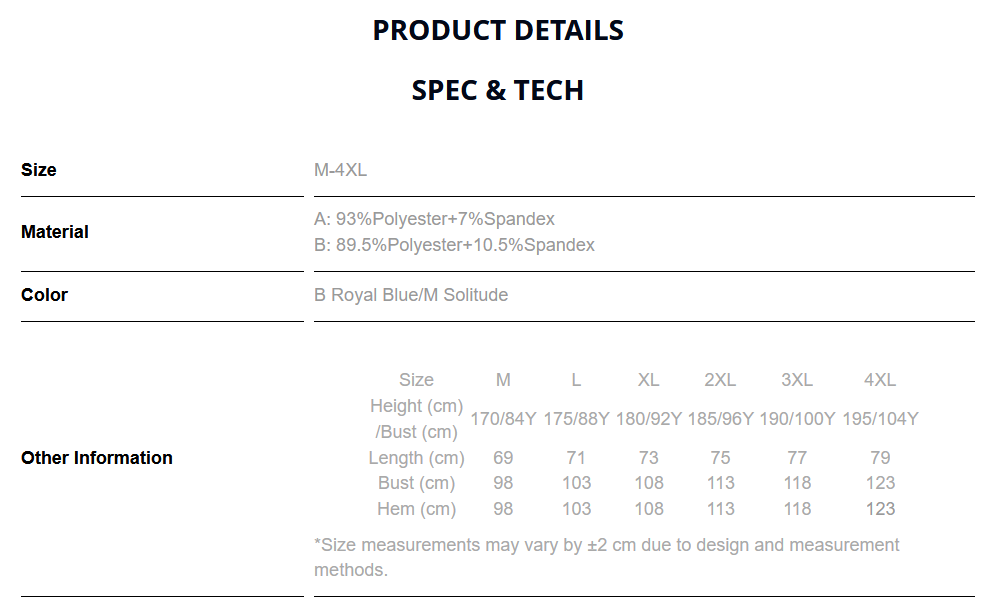Click the Hem (cm) row header
The height and width of the screenshot is (615, 995).
tap(416, 509)
